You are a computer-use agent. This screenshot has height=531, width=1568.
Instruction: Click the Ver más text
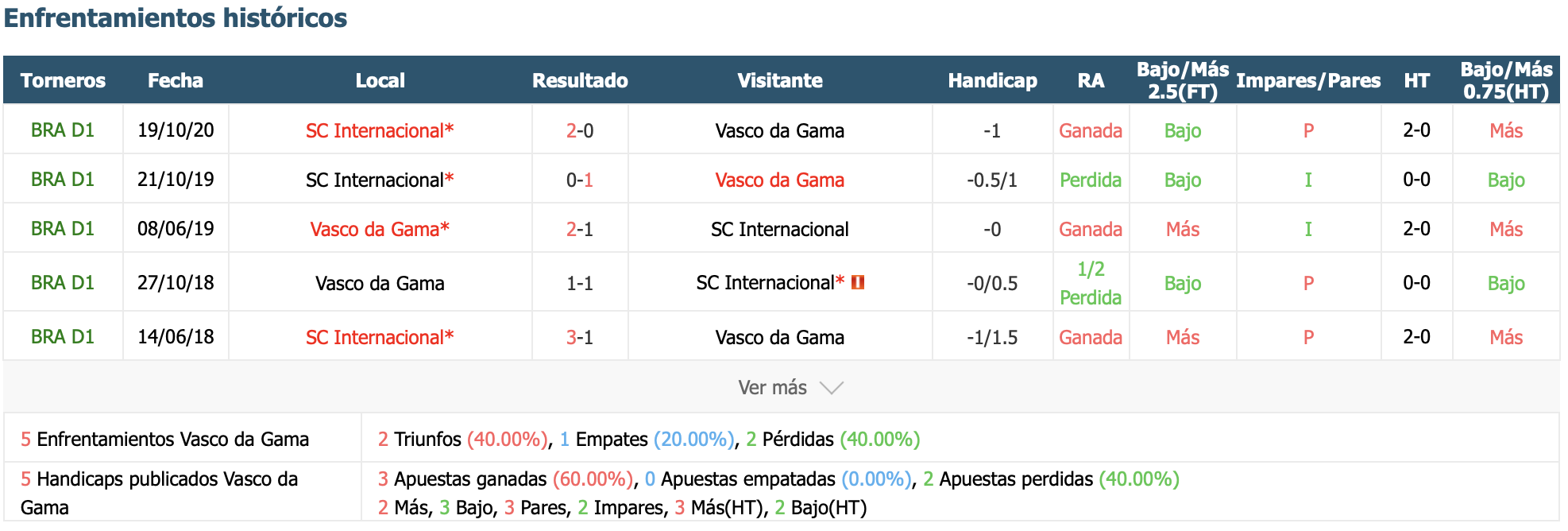(x=772, y=388)
